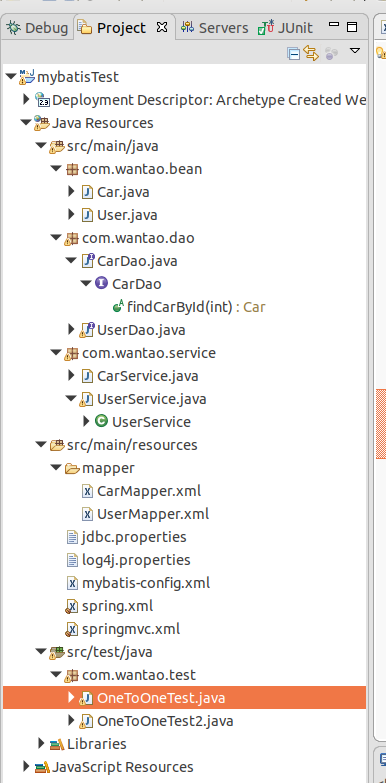Collapse the src/main/java source folder
Image resolution: width=386 pixels, height=783 pixels.
pos(41,146)
